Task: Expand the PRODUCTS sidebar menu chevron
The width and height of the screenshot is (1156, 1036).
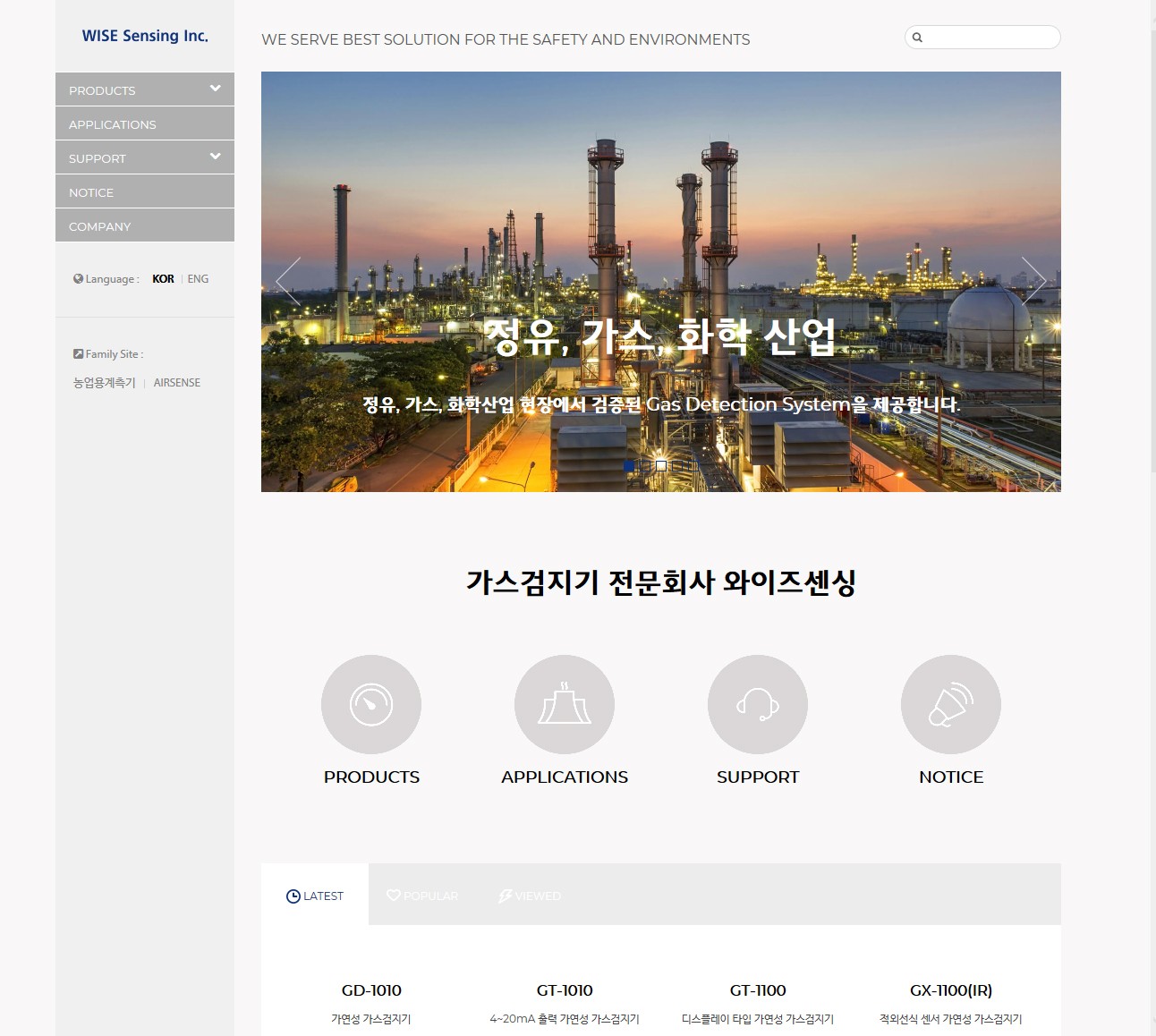Action: coord(215,89)
